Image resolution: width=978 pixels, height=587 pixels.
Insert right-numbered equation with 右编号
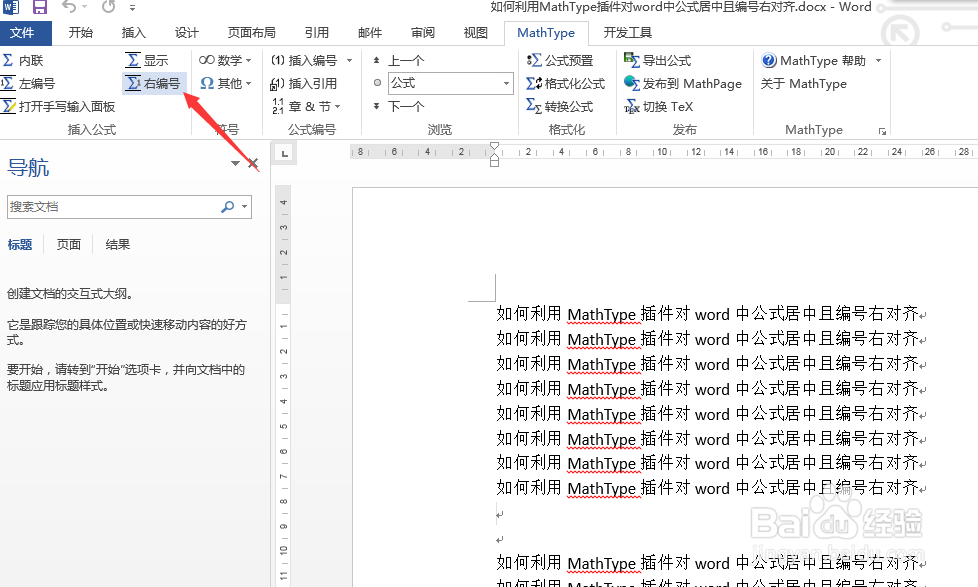tap(153, 84)
